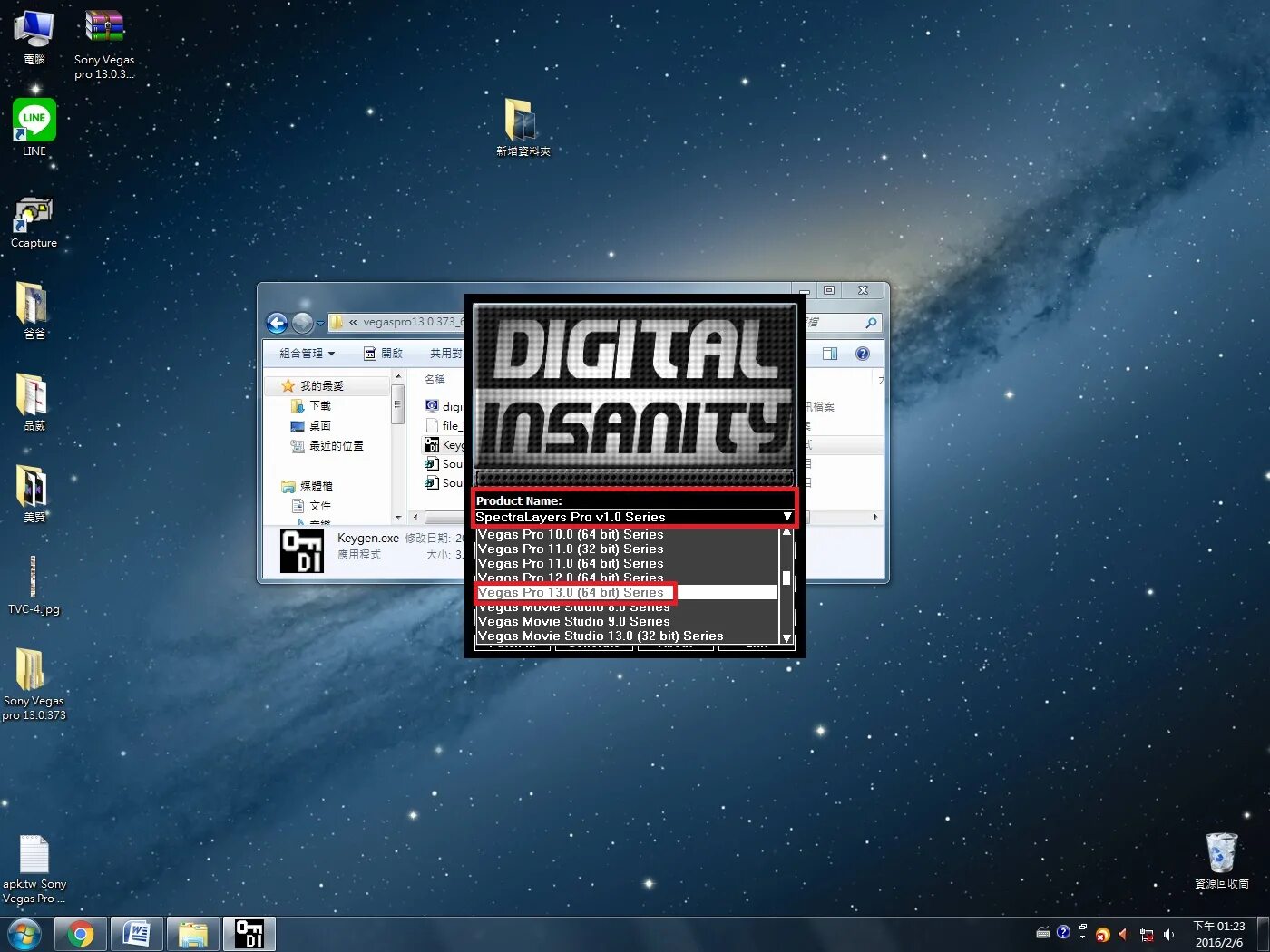Click the 名稱 column header in Explorer
The width and height of the screenshot is (1270, 952).
tap(435, 379)
